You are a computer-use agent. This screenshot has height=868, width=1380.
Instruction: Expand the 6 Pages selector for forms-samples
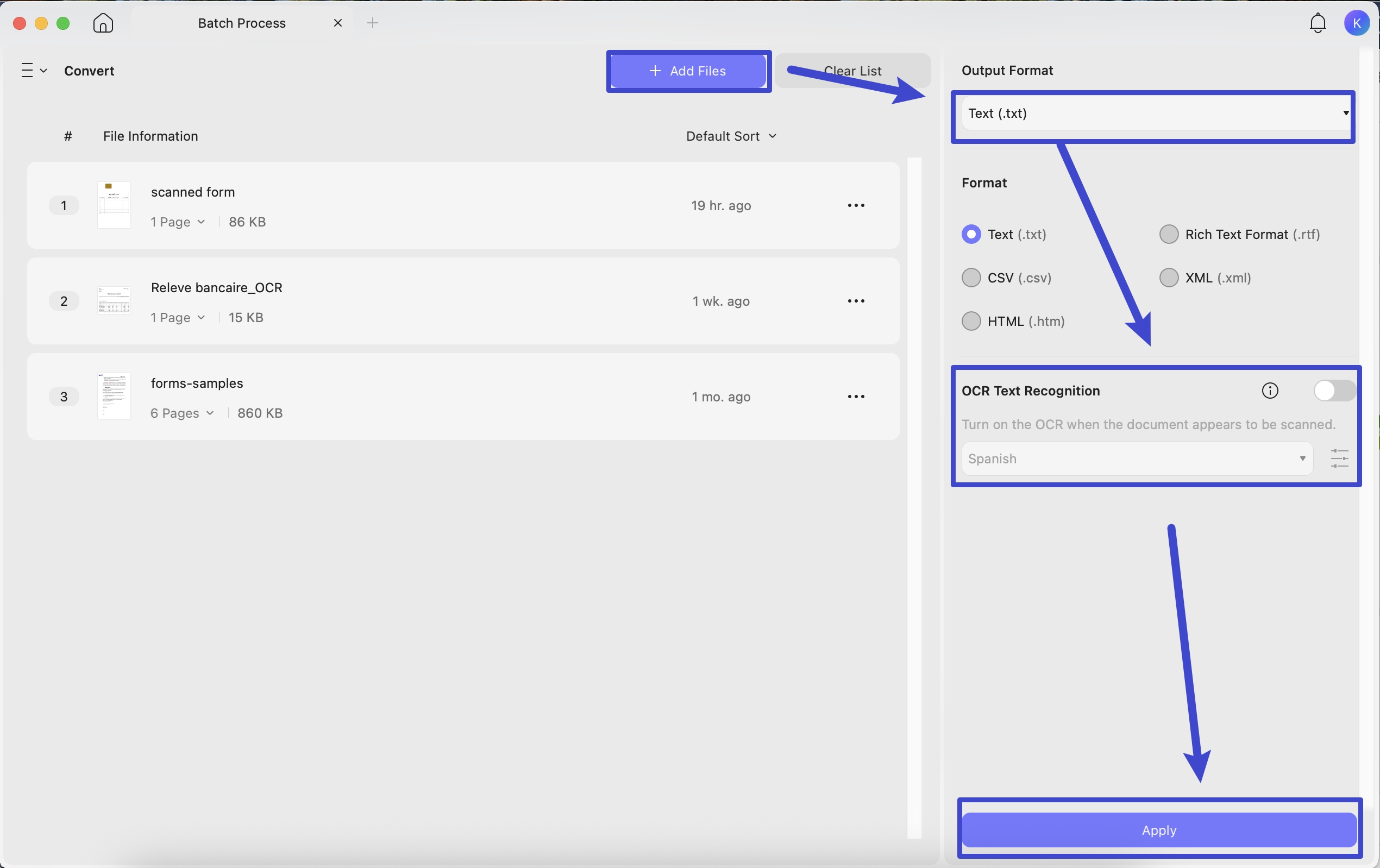coord(182,413)
